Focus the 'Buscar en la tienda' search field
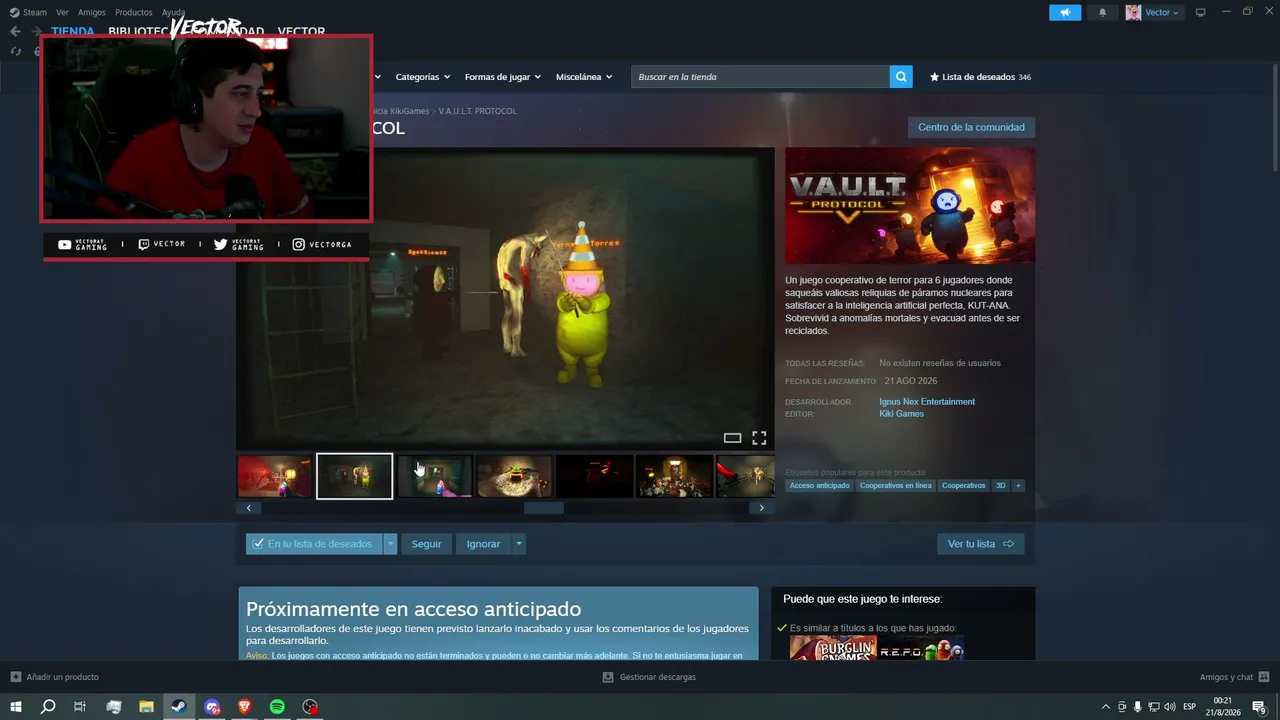This screenshot has width=1280, height=720. tap(760, 77)
